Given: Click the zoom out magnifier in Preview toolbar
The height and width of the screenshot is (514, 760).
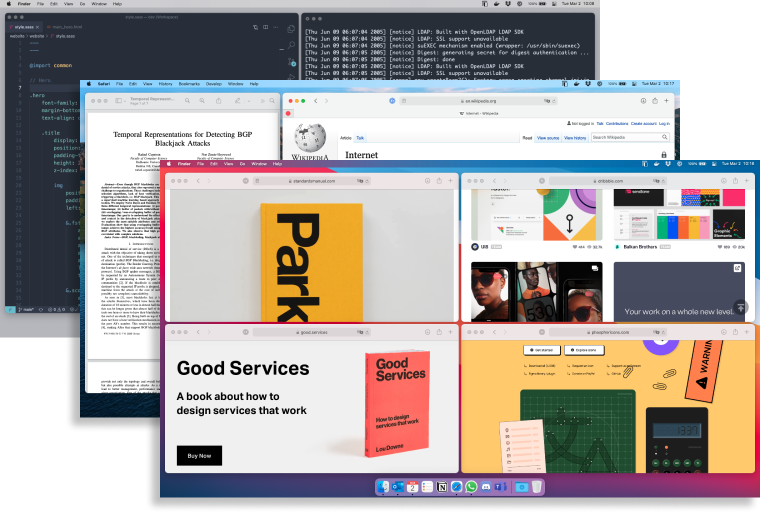Looking at the screenshot, I should pos(187,101).
